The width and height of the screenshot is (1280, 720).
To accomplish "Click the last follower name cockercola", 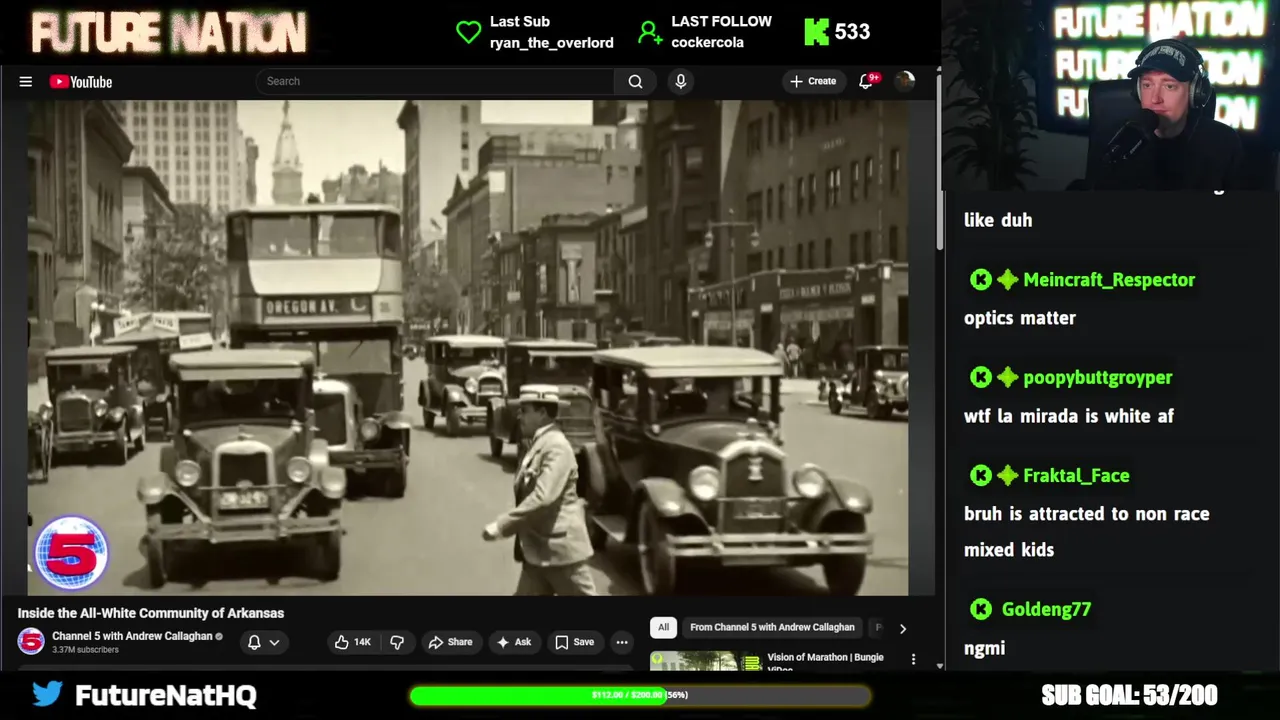I will tap(707, 42).
